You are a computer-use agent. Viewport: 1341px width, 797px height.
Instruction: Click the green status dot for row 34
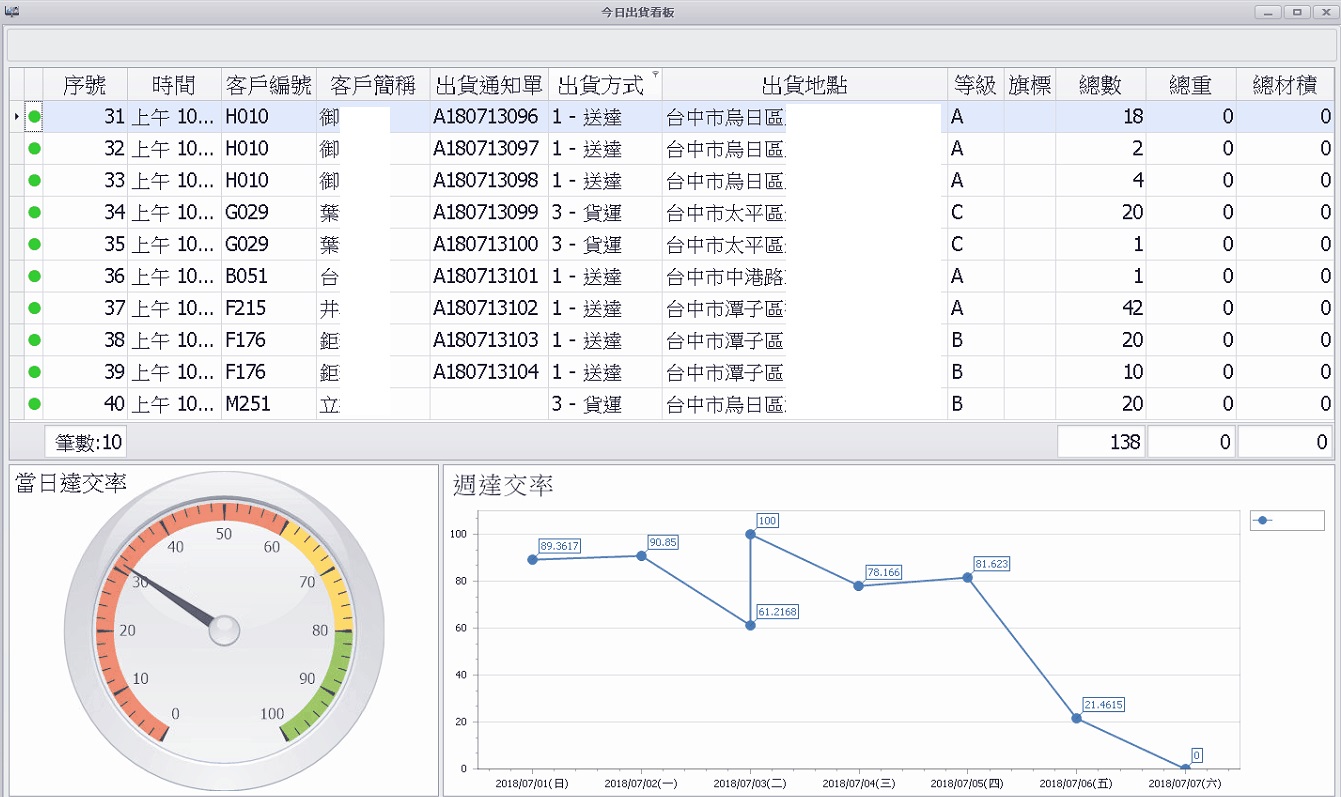coord(34,213)
